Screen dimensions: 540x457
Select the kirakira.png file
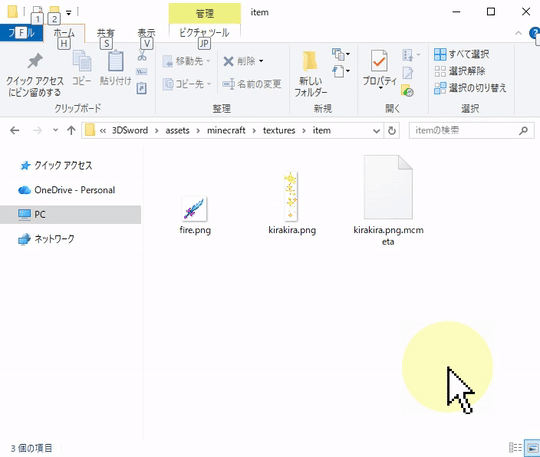tap(292, 203)
